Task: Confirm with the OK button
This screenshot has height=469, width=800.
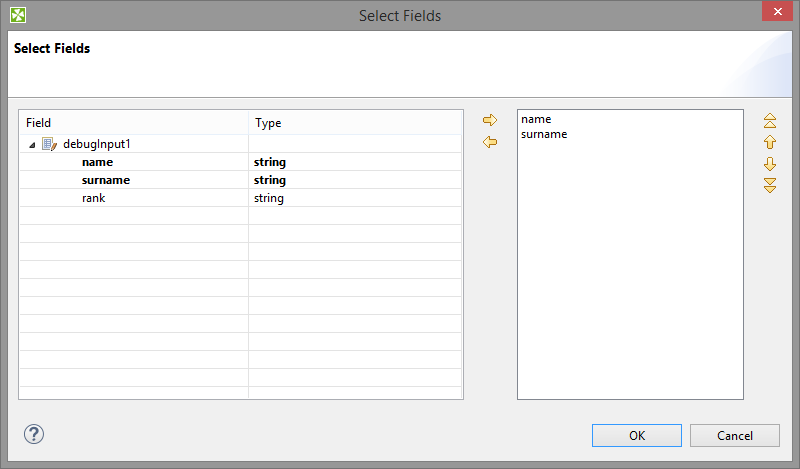Action: coord(637,435)
